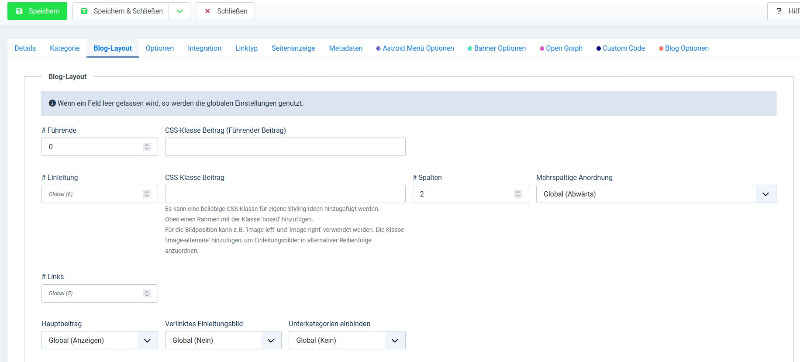Image resolution: width=800 pixels, height=362 pixels.
Task: Open the Banner Optionen tab
Action: coord(496,48)
